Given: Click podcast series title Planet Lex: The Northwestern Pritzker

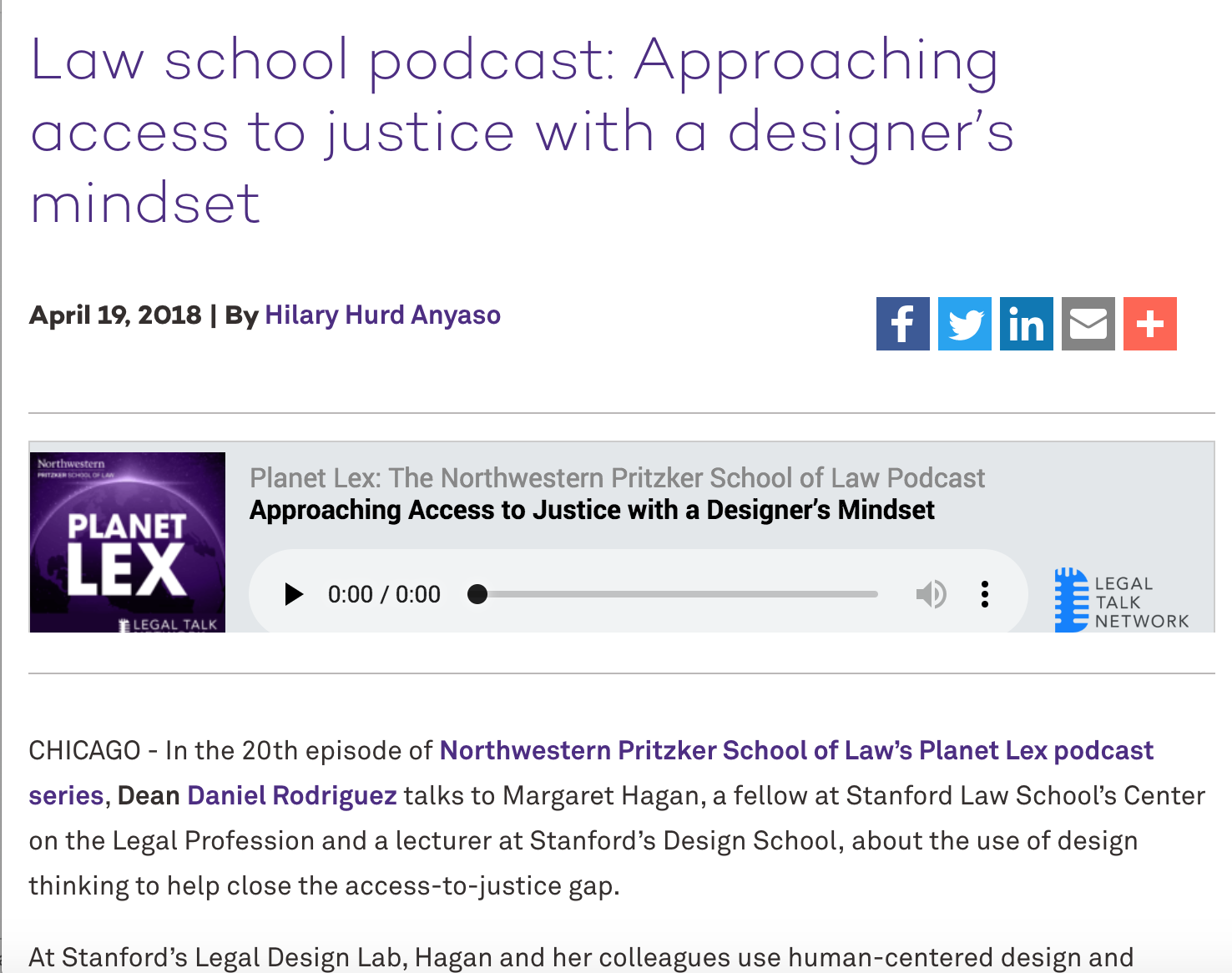Looking at the screenshot, I should 617,478.
